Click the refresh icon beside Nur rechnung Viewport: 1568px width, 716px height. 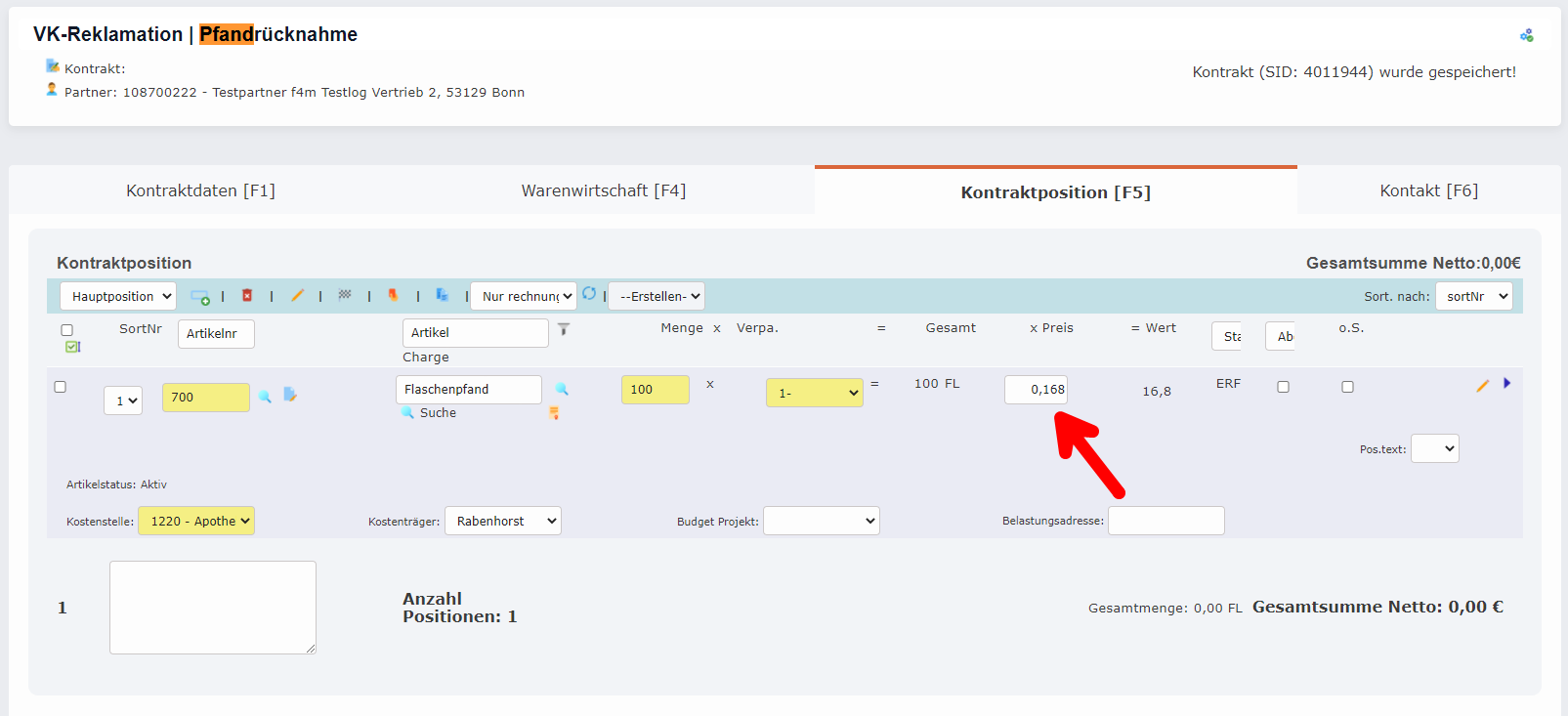(x=589, y=293)
